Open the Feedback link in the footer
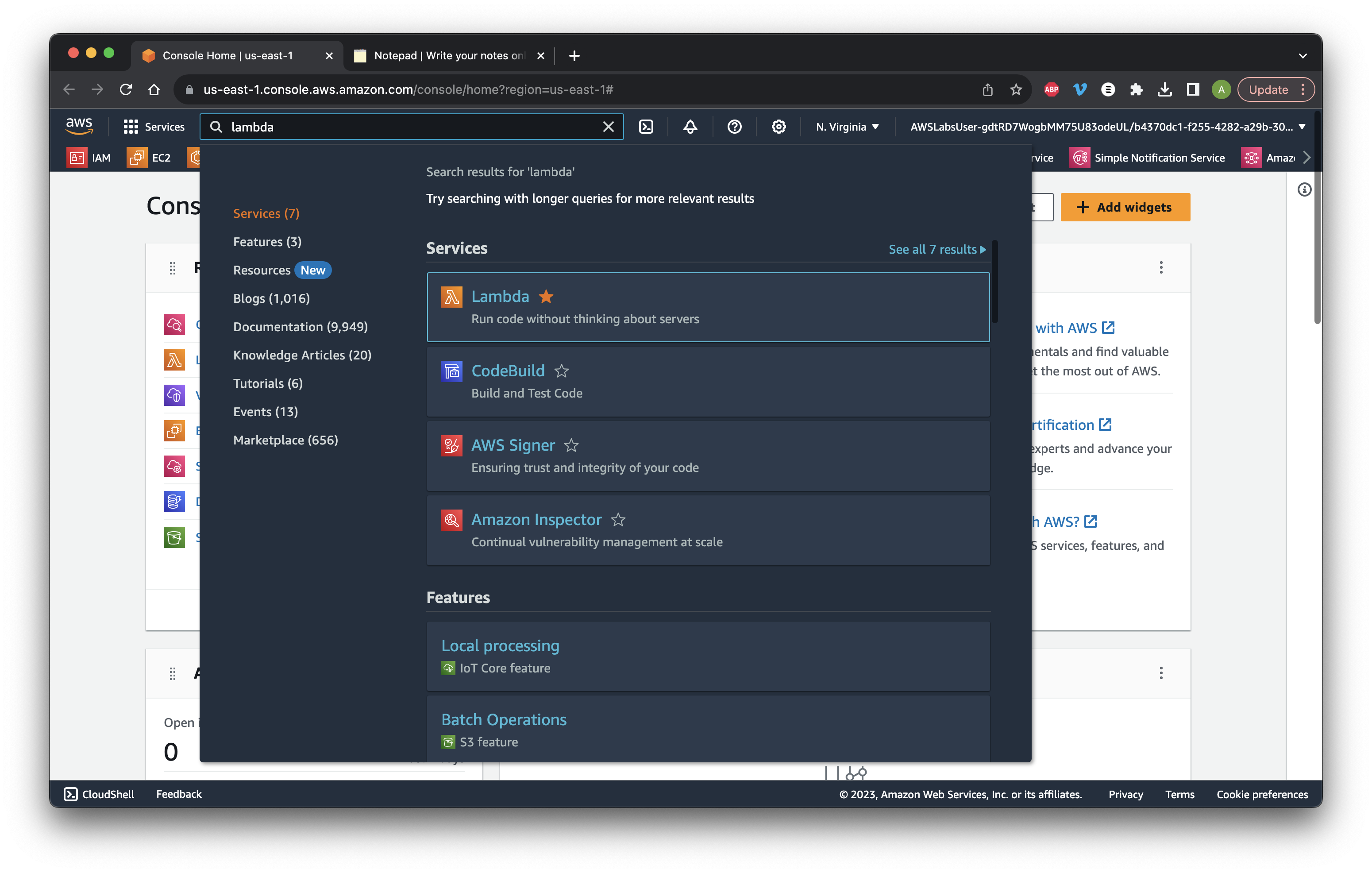 click(x=179, y=794)
